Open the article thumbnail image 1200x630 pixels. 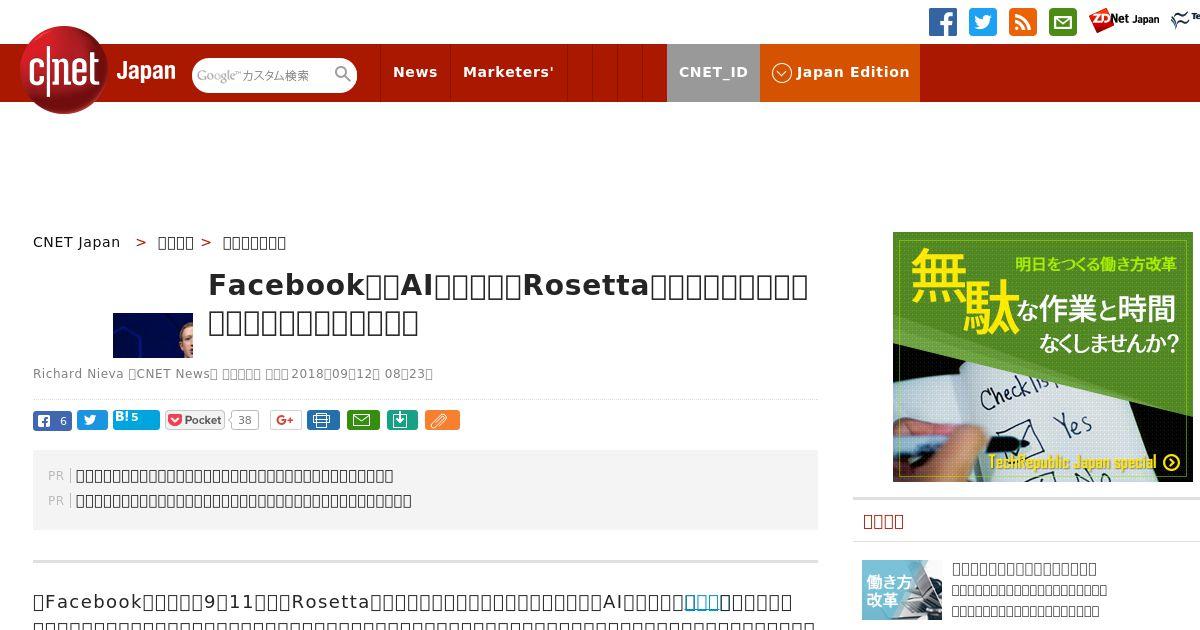point(153,335)
